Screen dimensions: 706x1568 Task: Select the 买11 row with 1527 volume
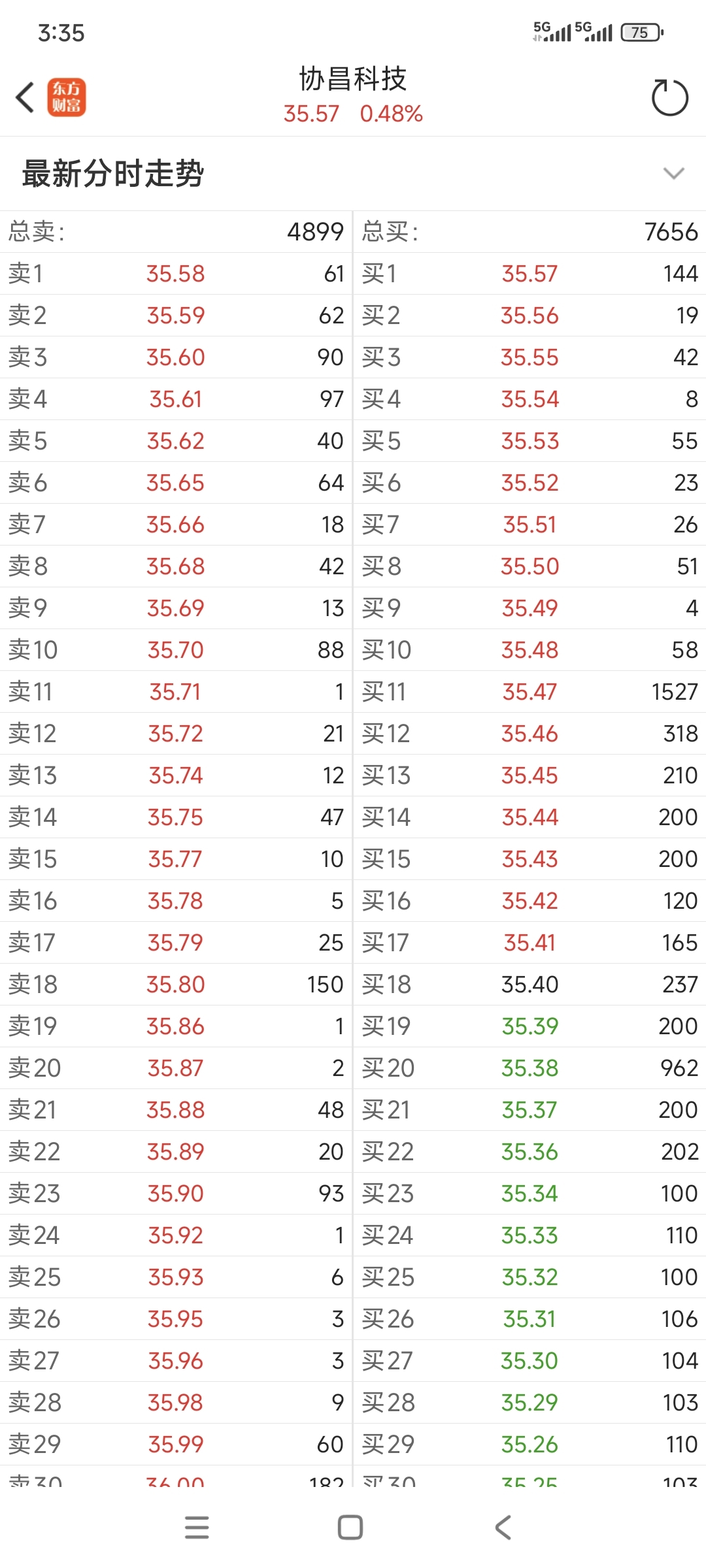530,692
